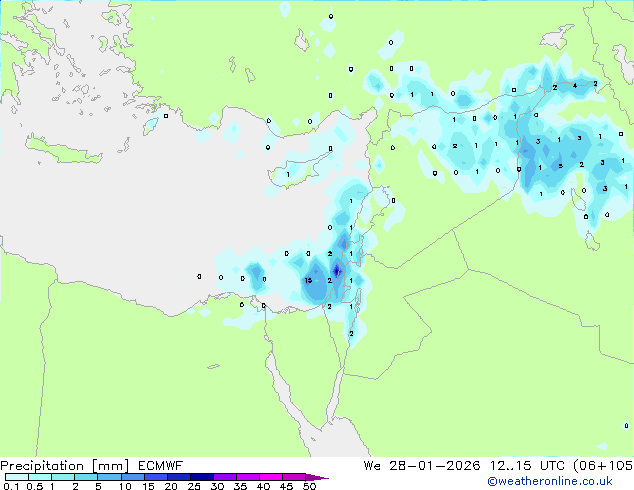
Task: Click the legend label "30"
Action: tap(217, 486)
